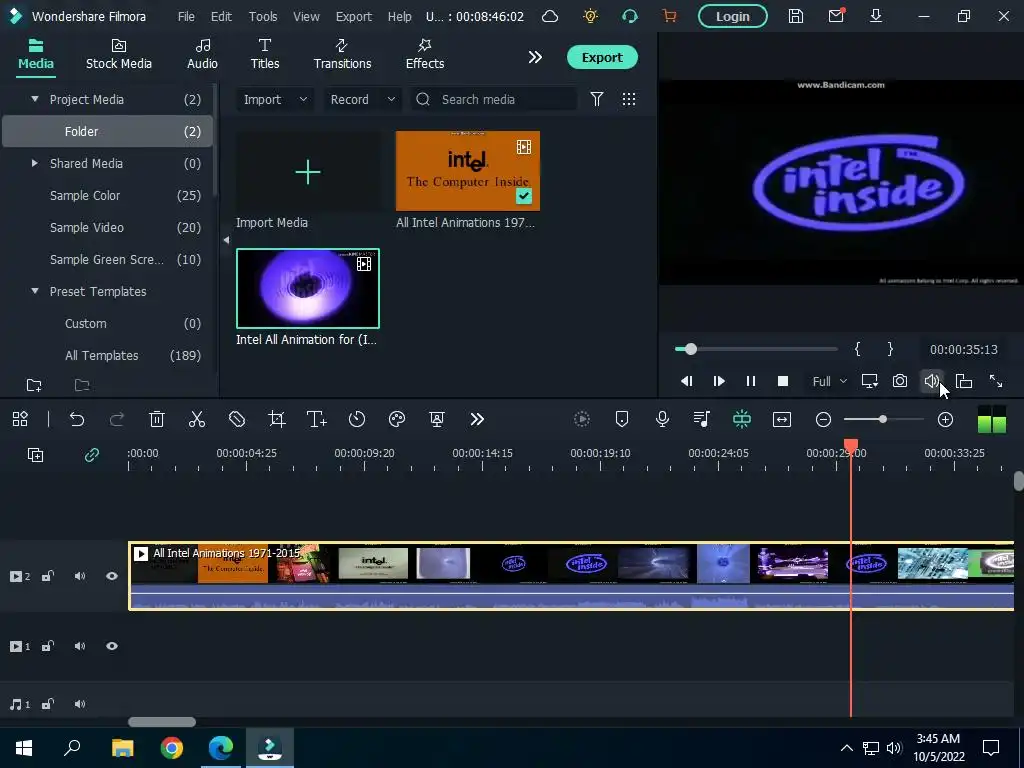The height and width of the screenshot is (768, 1024).
Task: Stop the preview playback
Action: coord(782,381)
